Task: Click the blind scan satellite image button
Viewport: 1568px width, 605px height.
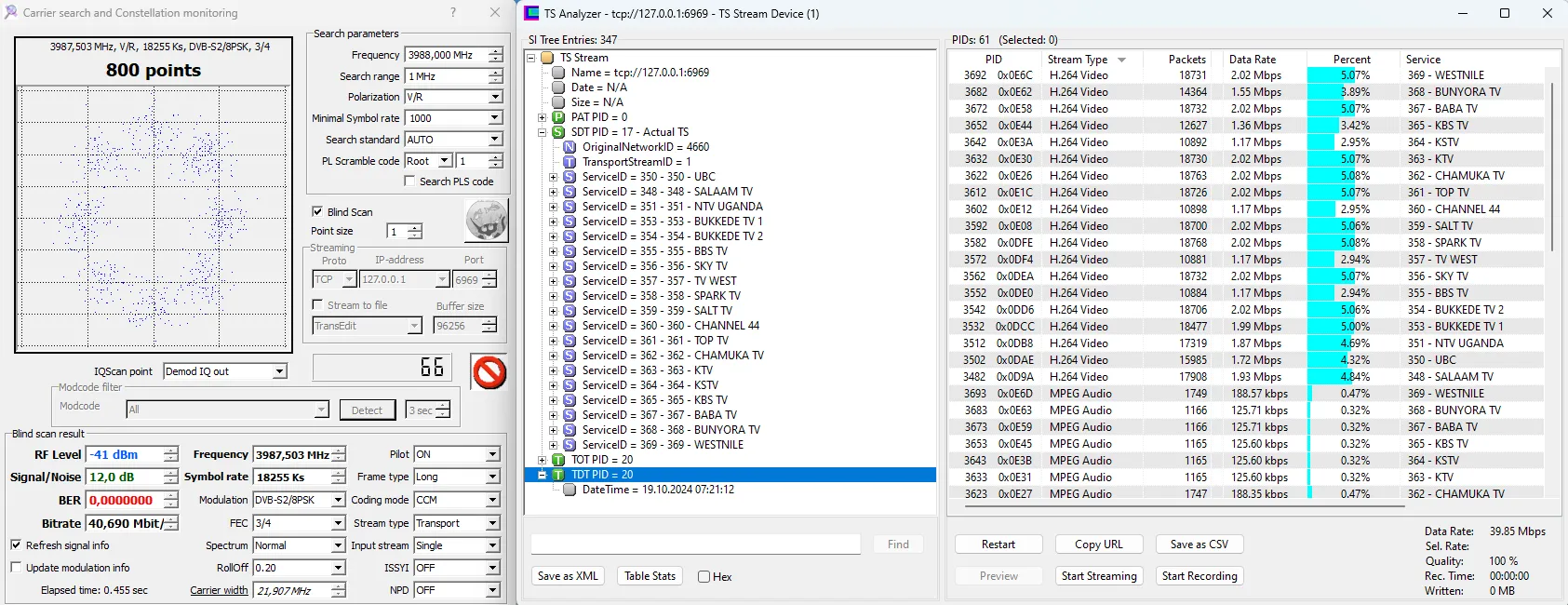Action: point(486,222)
